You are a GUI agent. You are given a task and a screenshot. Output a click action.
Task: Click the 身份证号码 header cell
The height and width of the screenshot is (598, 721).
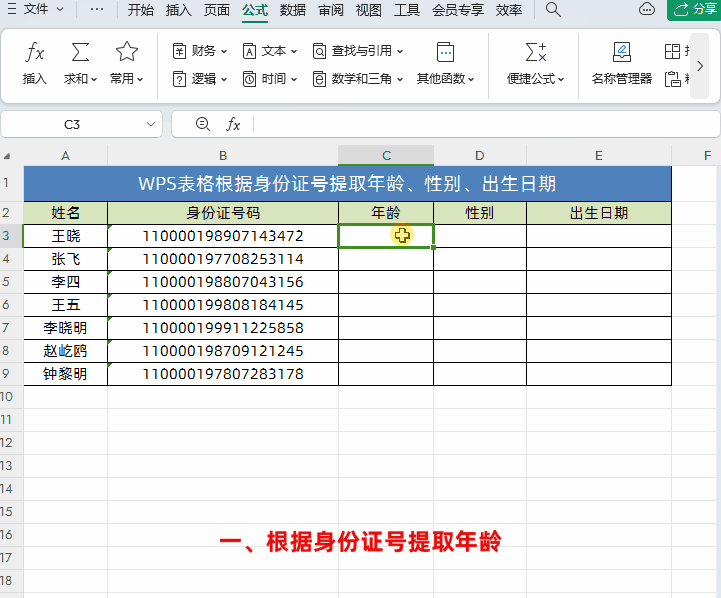[223, 213]
